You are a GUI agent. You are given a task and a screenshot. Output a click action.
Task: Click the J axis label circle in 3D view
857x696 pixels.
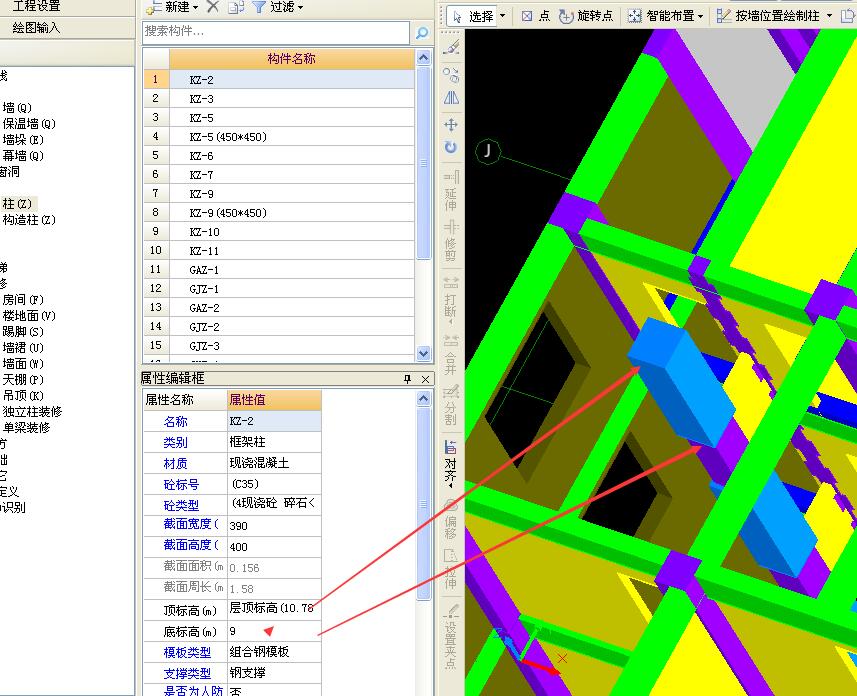pyautogui.click(x=488, y=150)
